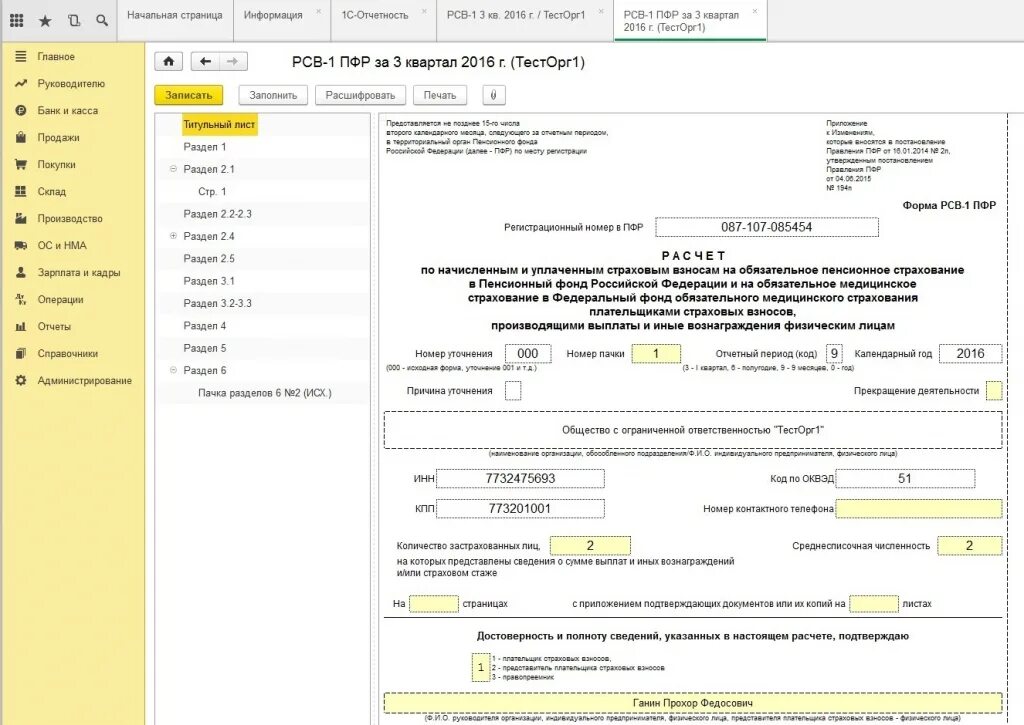
Task: Click the Печать button
Action: pos(440,95)
